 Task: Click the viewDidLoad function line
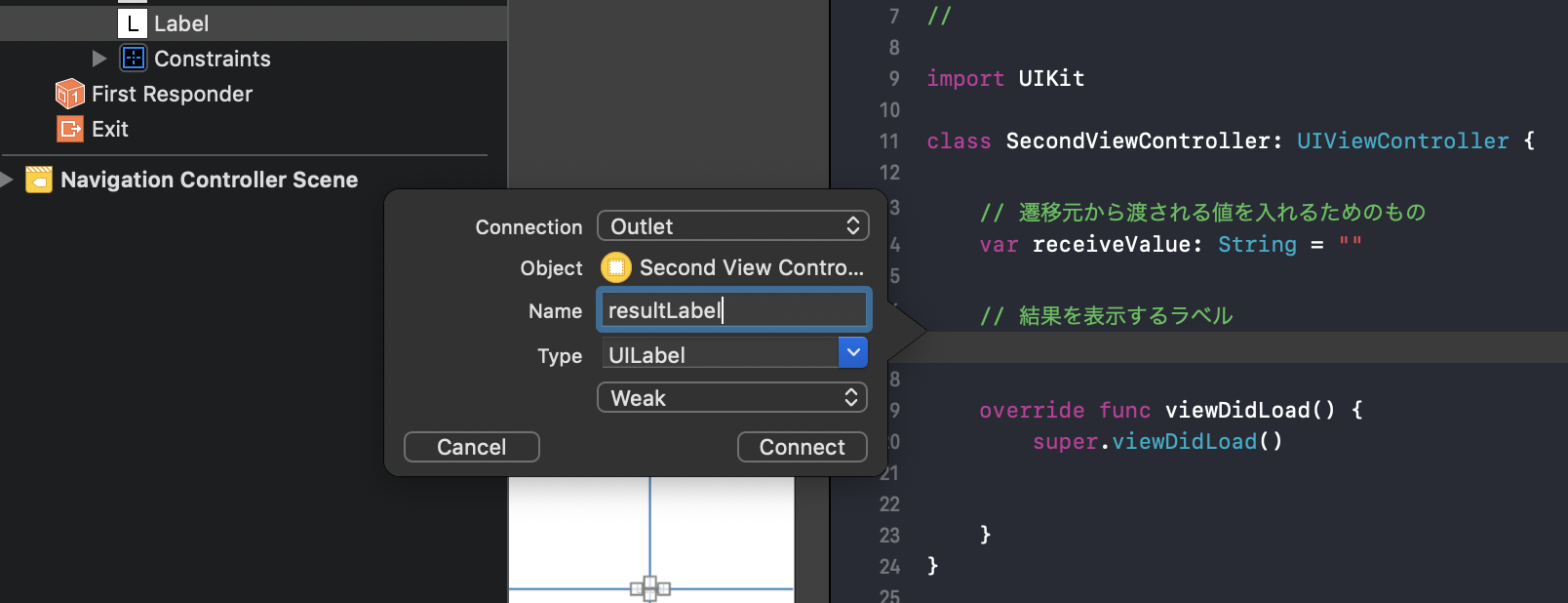[1170, 410]
